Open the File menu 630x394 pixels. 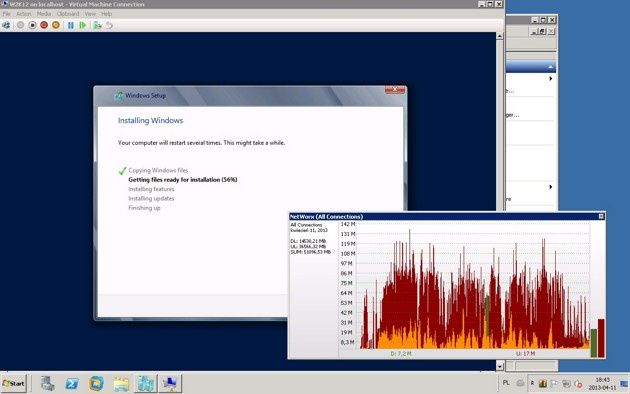tap(6, 14)
